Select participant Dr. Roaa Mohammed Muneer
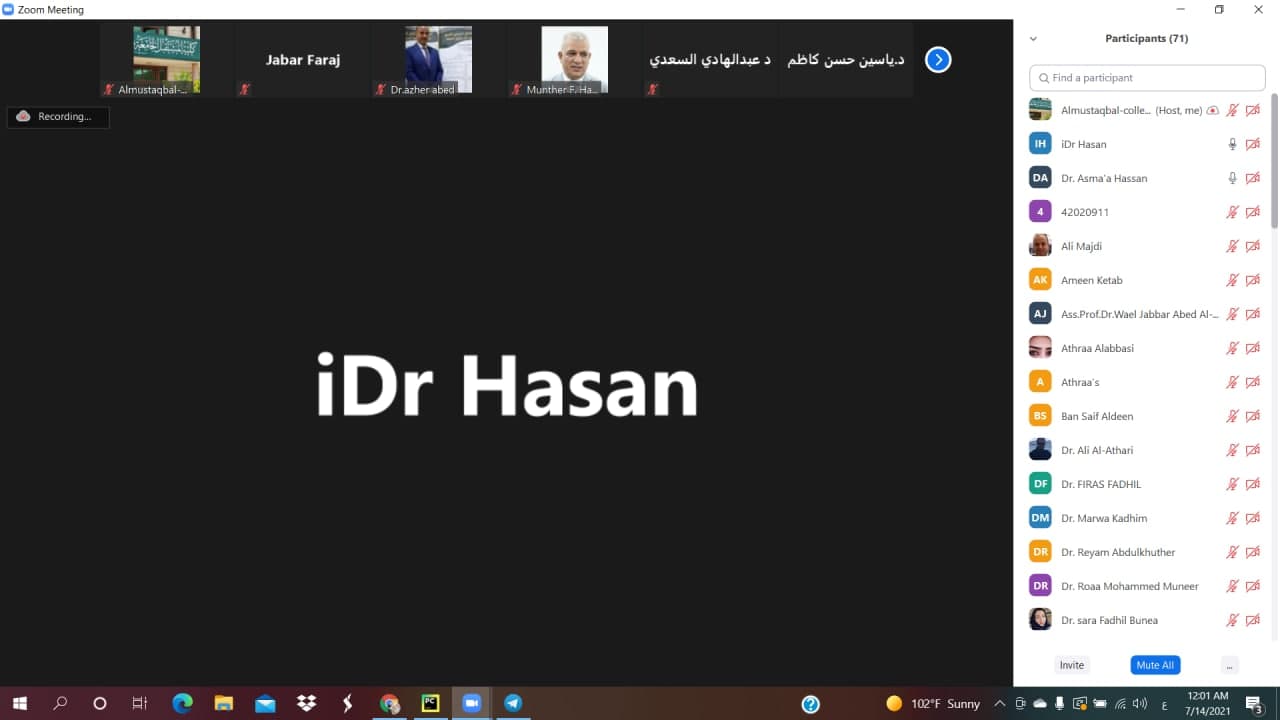1280x720 pixels. click(x=1146, y=586)
